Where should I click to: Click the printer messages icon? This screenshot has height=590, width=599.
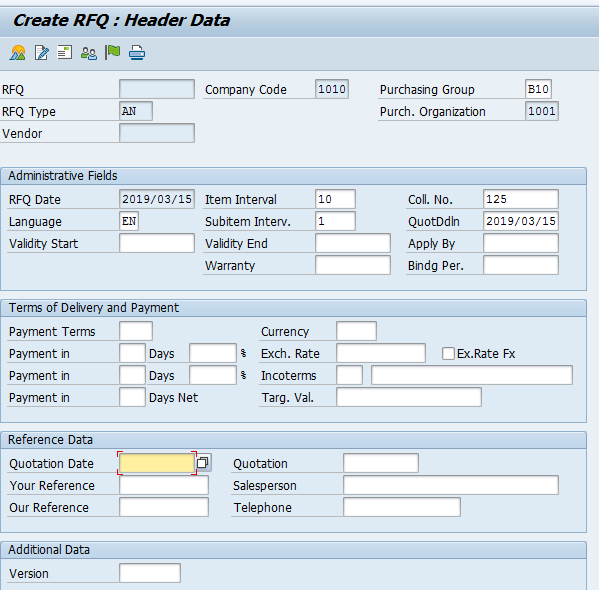(x=136, y=53)
